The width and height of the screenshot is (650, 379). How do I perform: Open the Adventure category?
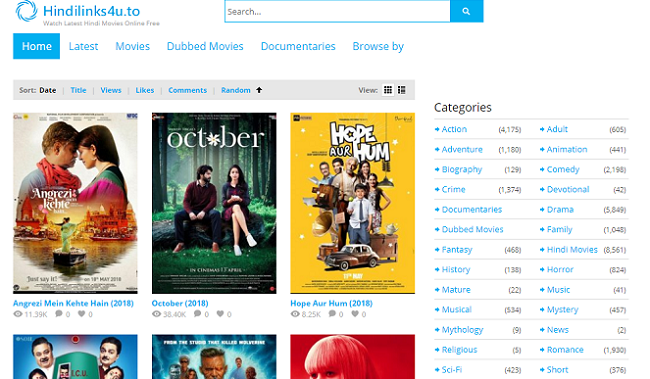[462, 149]
